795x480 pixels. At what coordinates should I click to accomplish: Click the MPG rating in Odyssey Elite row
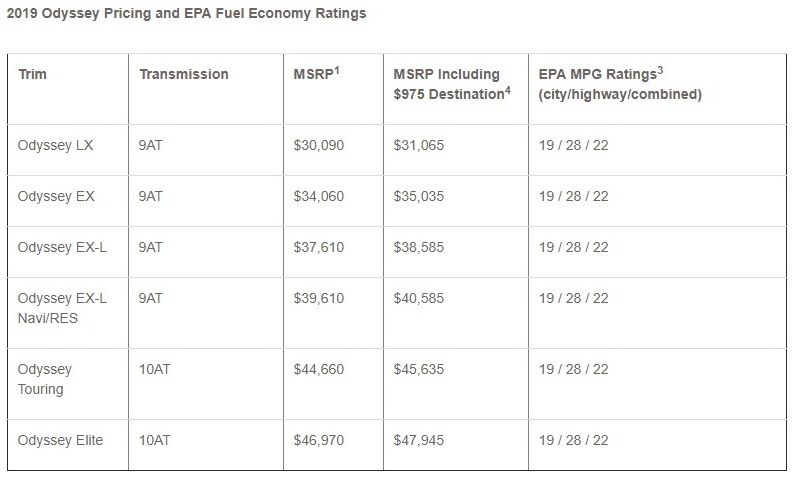pyautogui.click(x=573, y=440)
